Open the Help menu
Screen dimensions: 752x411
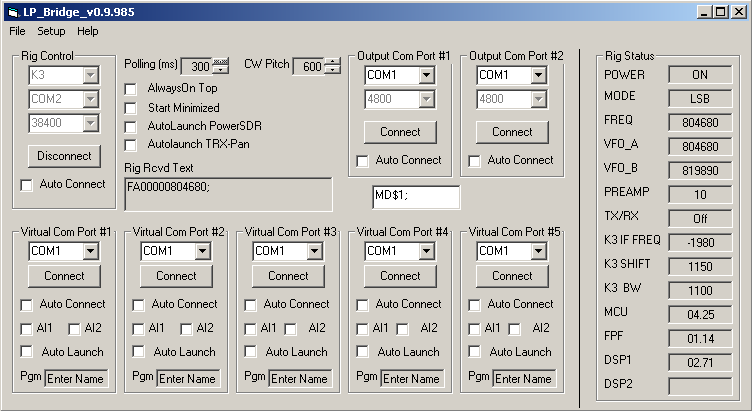[x=87, y=31]
